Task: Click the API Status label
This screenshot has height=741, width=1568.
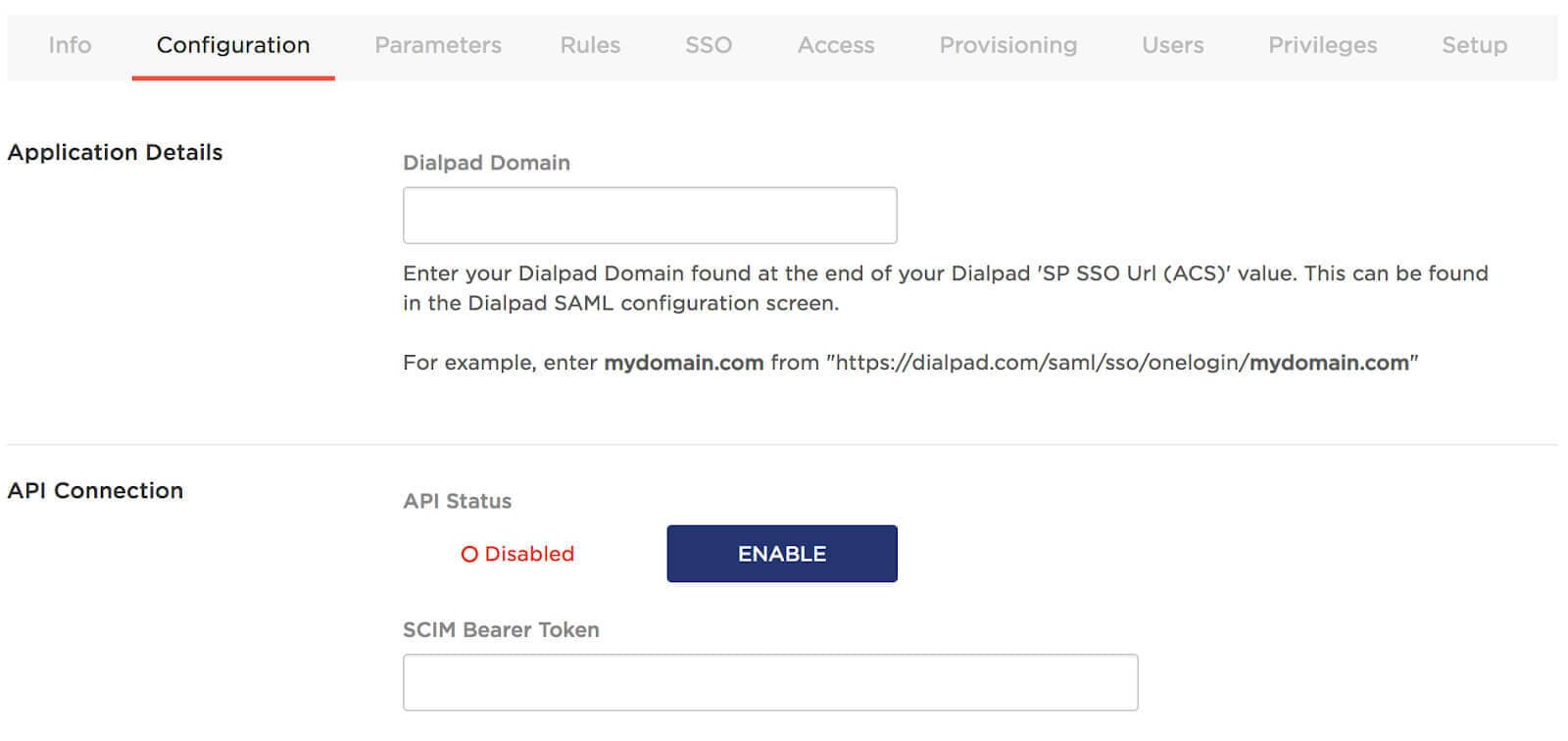Action: pyautogui.click(x=457, y=502)
